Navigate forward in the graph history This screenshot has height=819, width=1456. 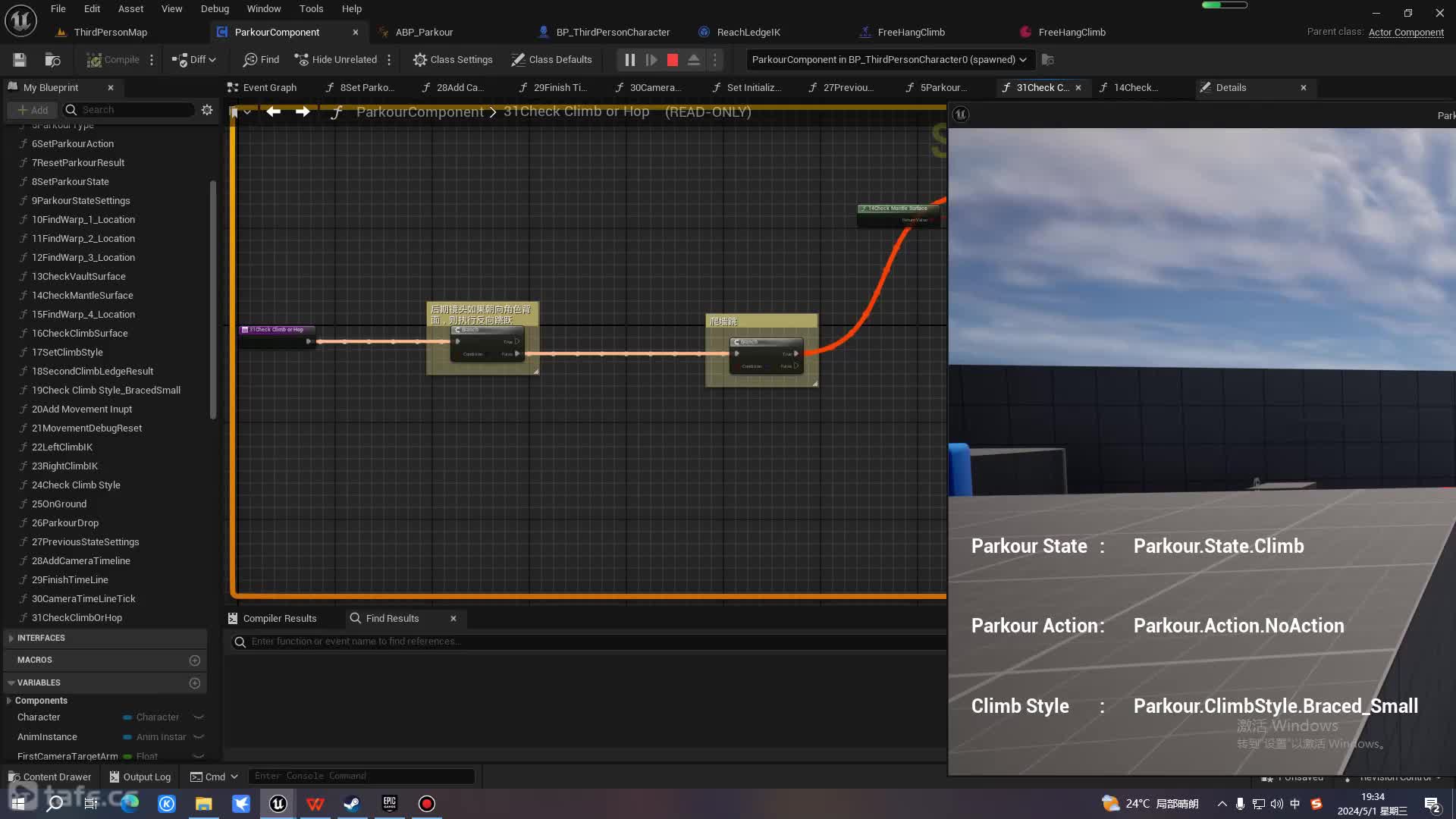point(303,111)
